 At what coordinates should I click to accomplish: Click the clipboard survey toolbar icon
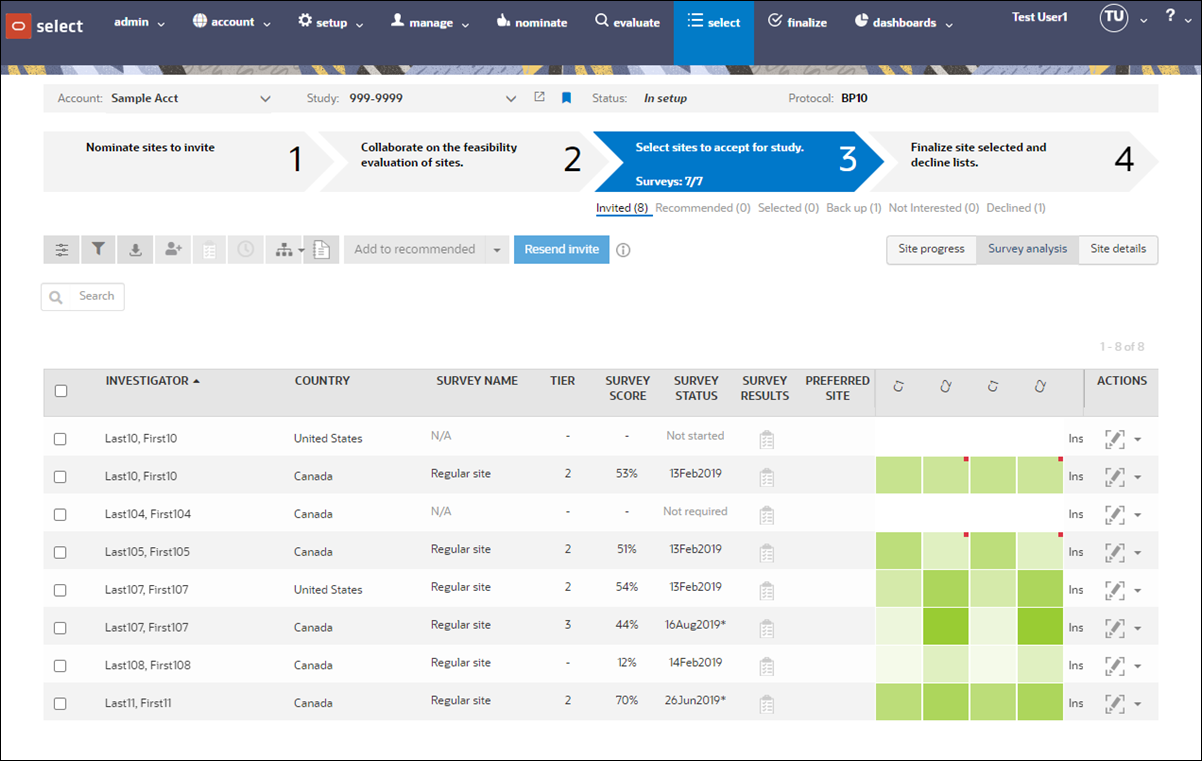tap(209, 250)
